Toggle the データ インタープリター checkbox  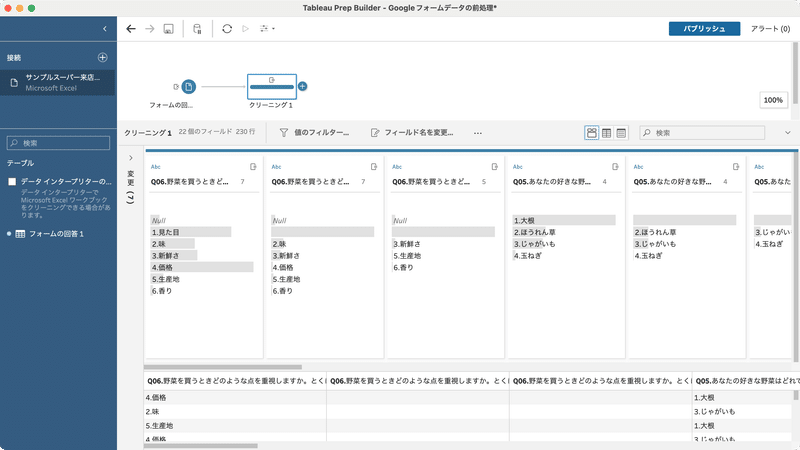point(12,182)
